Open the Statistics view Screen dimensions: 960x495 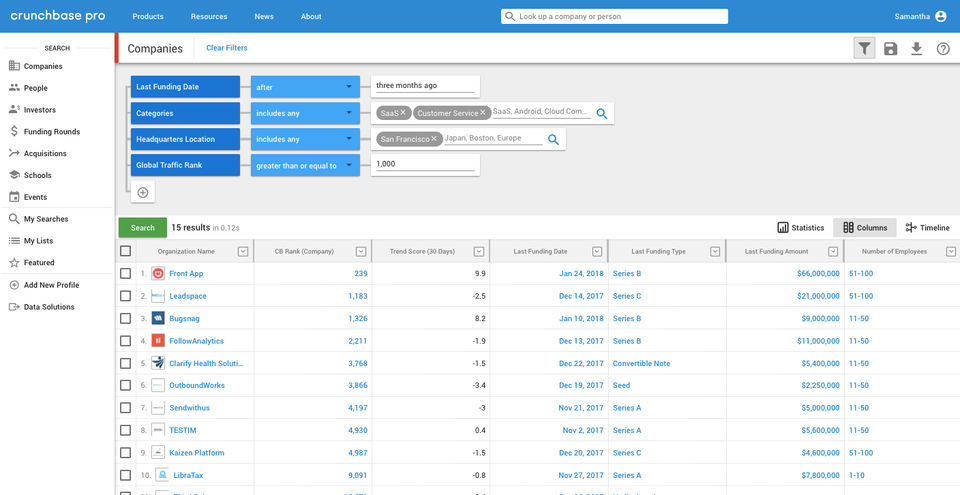801,228
